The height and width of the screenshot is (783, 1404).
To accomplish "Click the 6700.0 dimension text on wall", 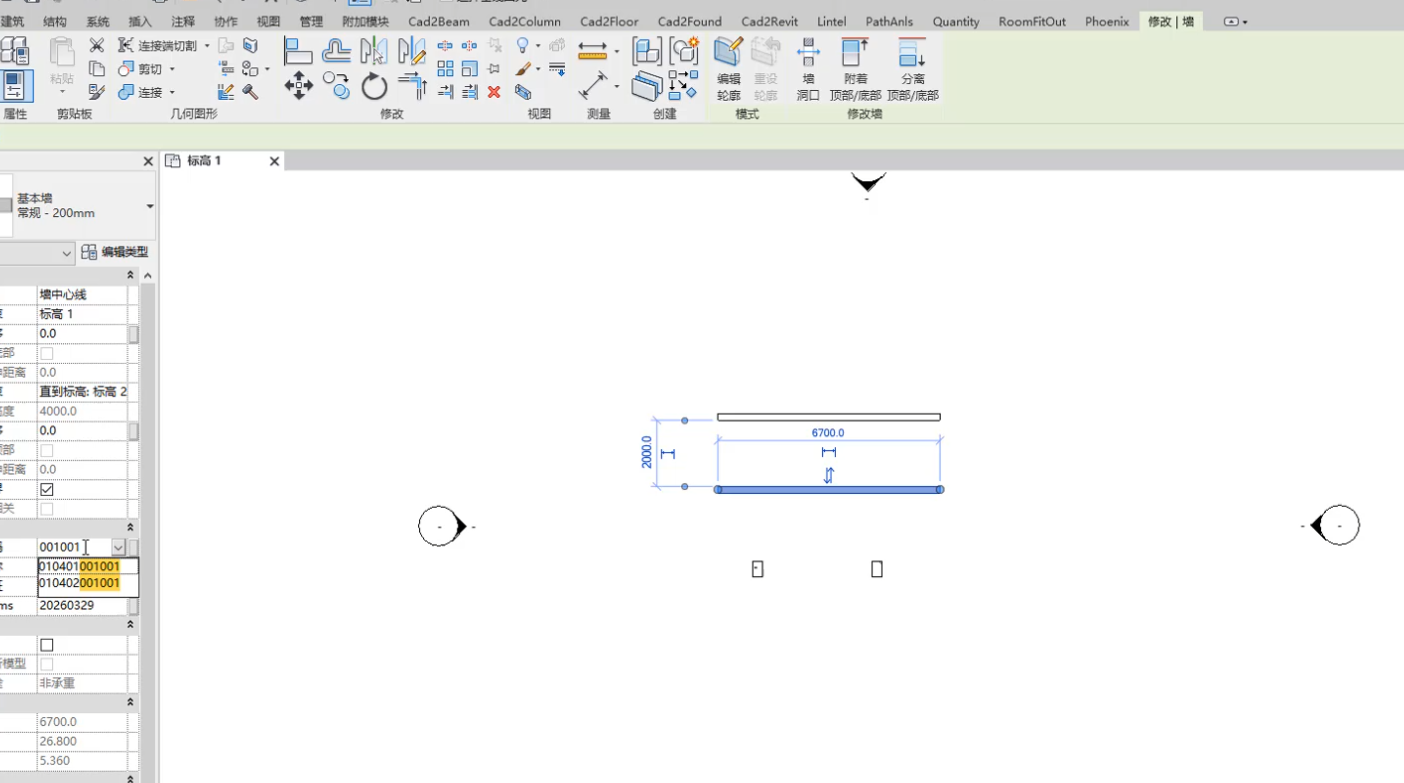I will [x=827, y=433].
